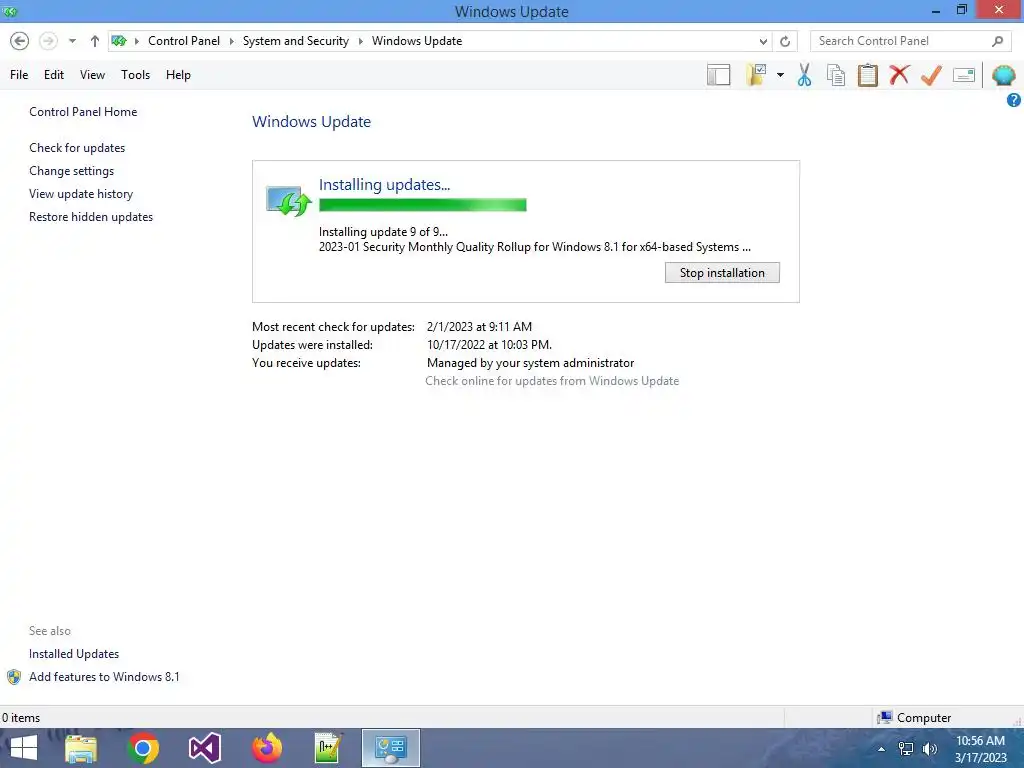Show hidden tray icons arrow
This screenshot has width=1024, height=768.
pos(881,749)
